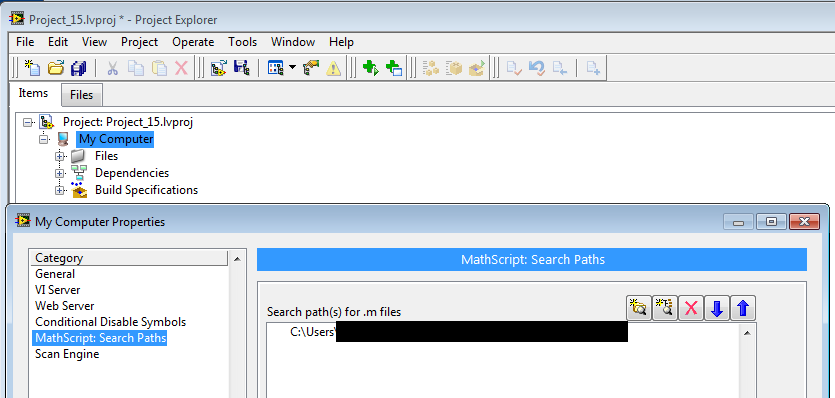Open the Edit menu
This screenshot has width=835, height=398.
(x=58, y=42)
